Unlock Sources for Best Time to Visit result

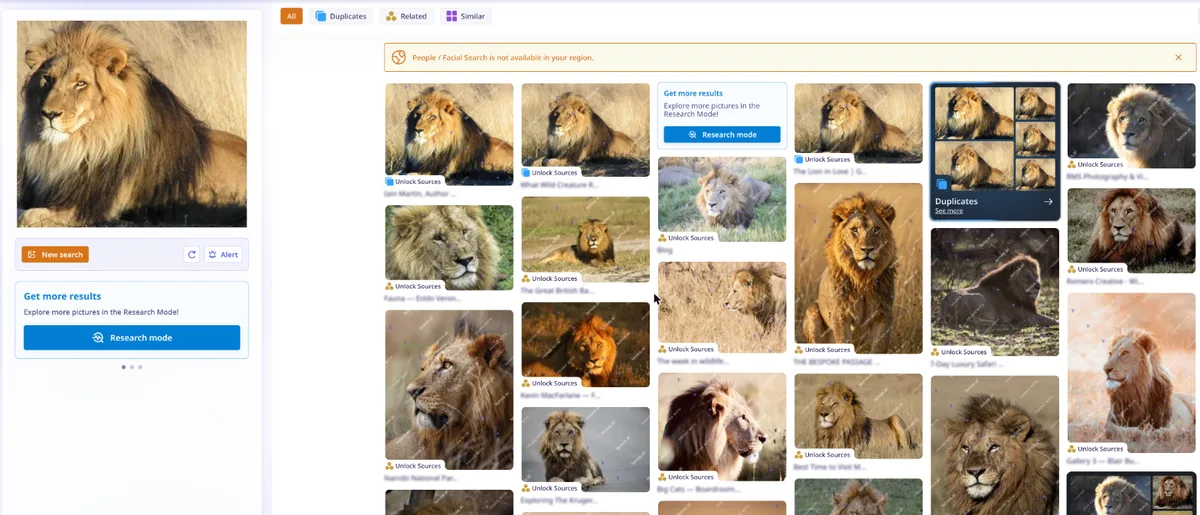pos(823,455)
